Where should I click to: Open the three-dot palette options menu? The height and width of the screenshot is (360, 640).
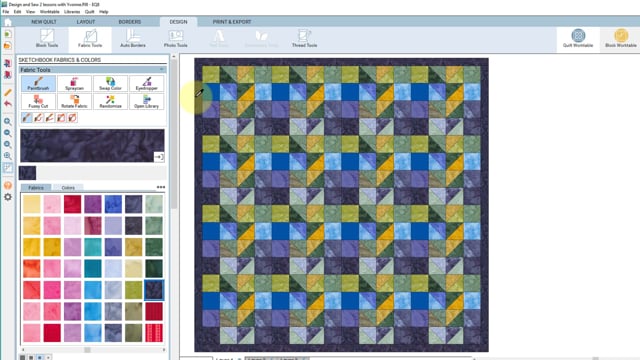pos(161,187)
